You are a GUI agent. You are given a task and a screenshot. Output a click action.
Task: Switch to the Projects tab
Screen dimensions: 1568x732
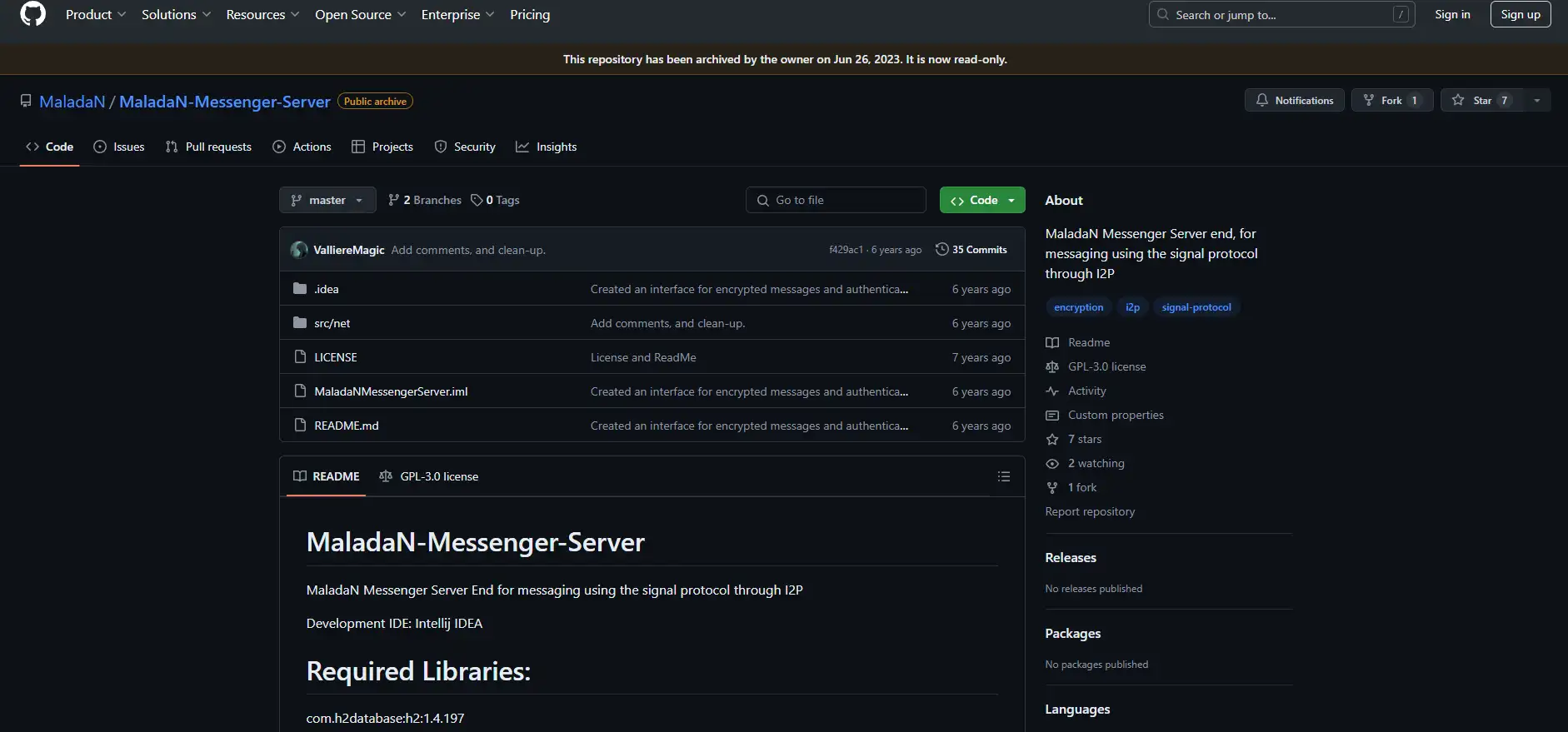[x=382, y=147]
